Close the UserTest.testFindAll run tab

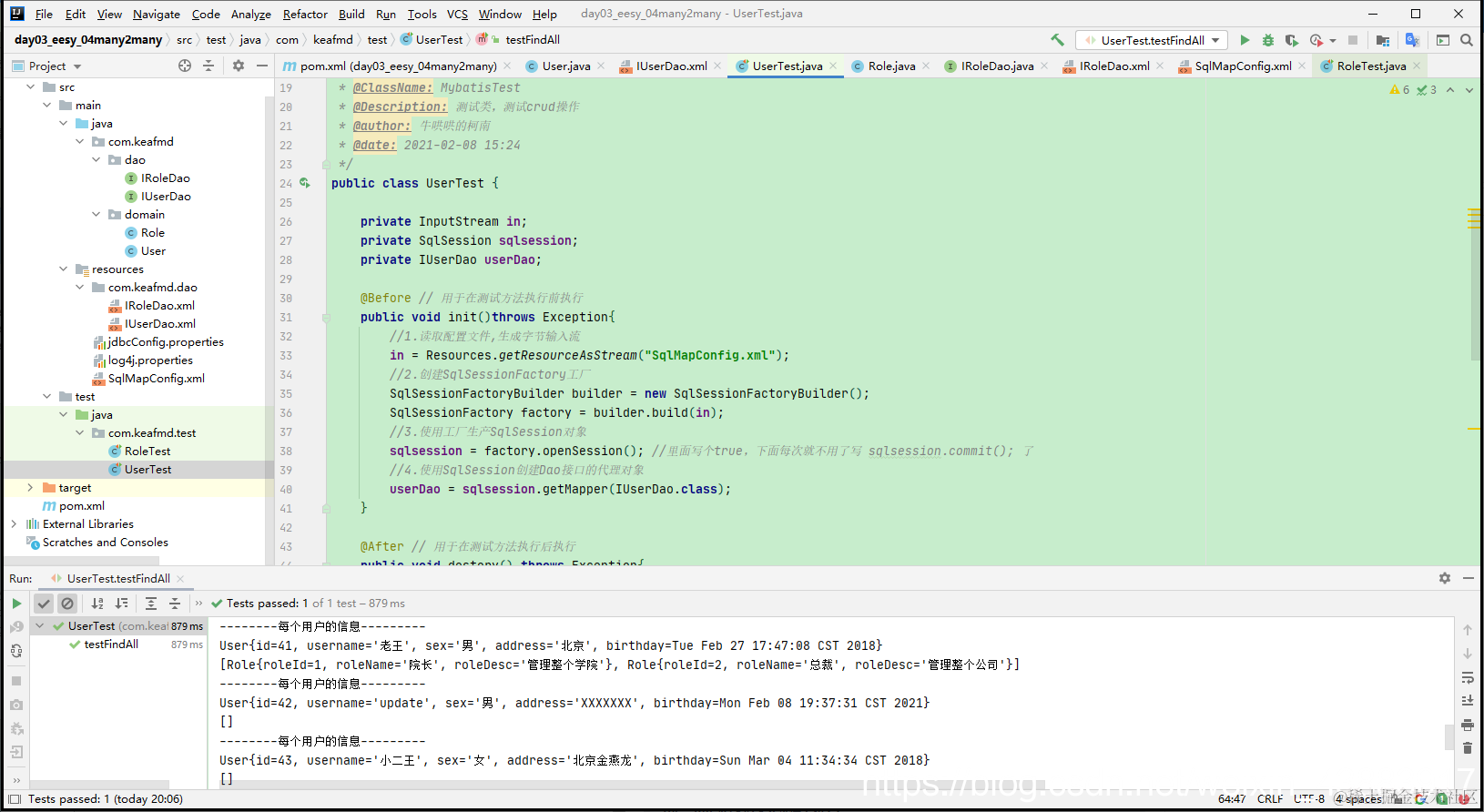coord(180,578)
